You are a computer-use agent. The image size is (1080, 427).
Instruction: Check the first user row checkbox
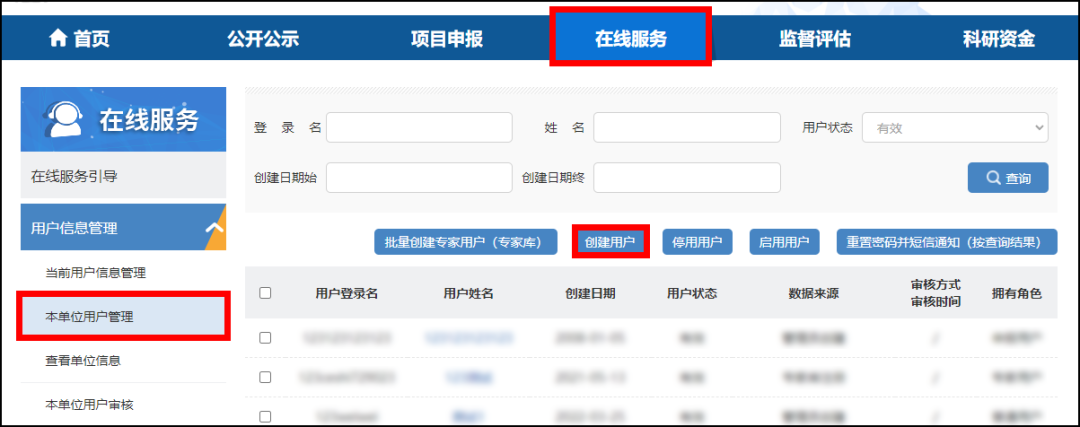point(265,338)
